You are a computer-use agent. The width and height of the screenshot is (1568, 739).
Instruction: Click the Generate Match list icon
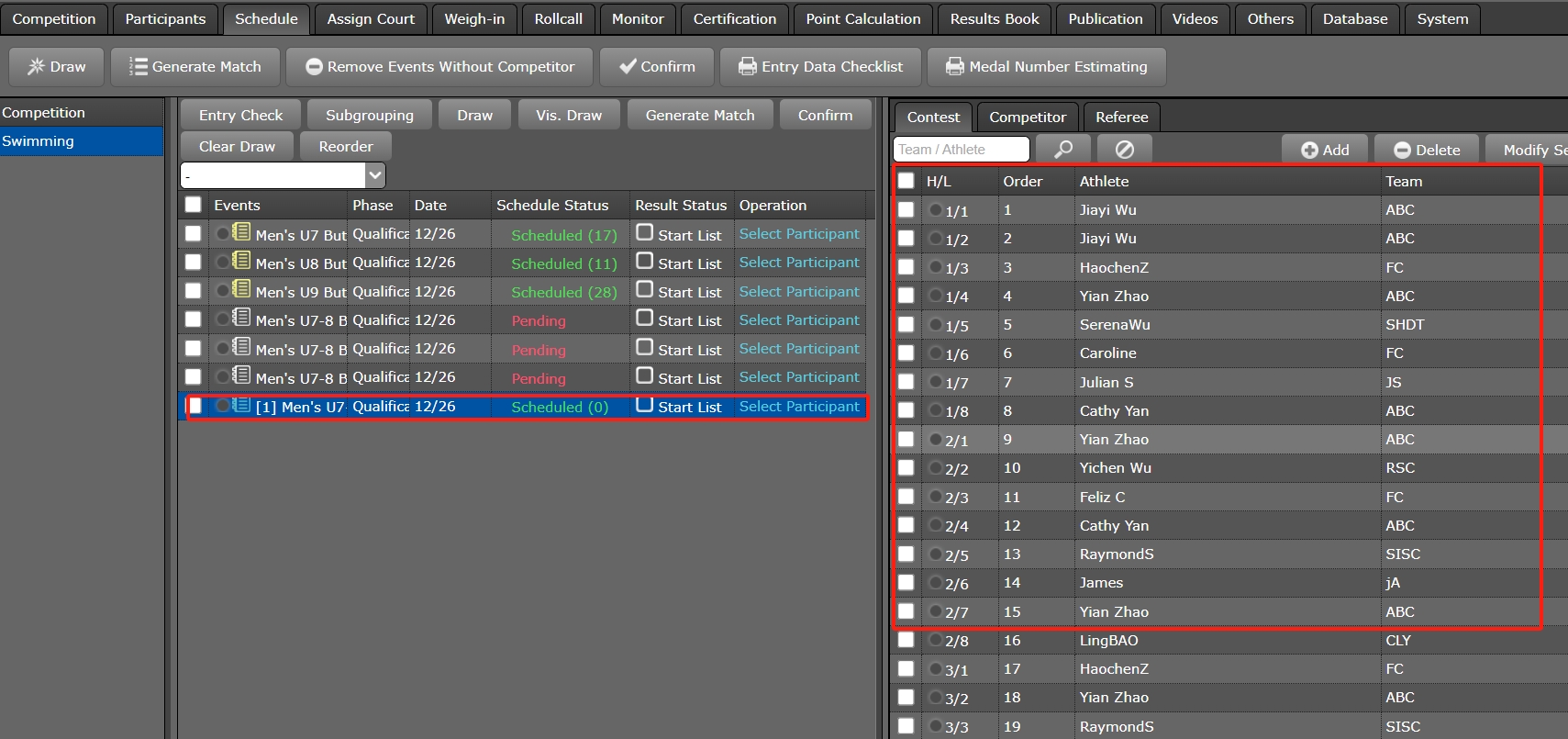[x=138, y=67]
